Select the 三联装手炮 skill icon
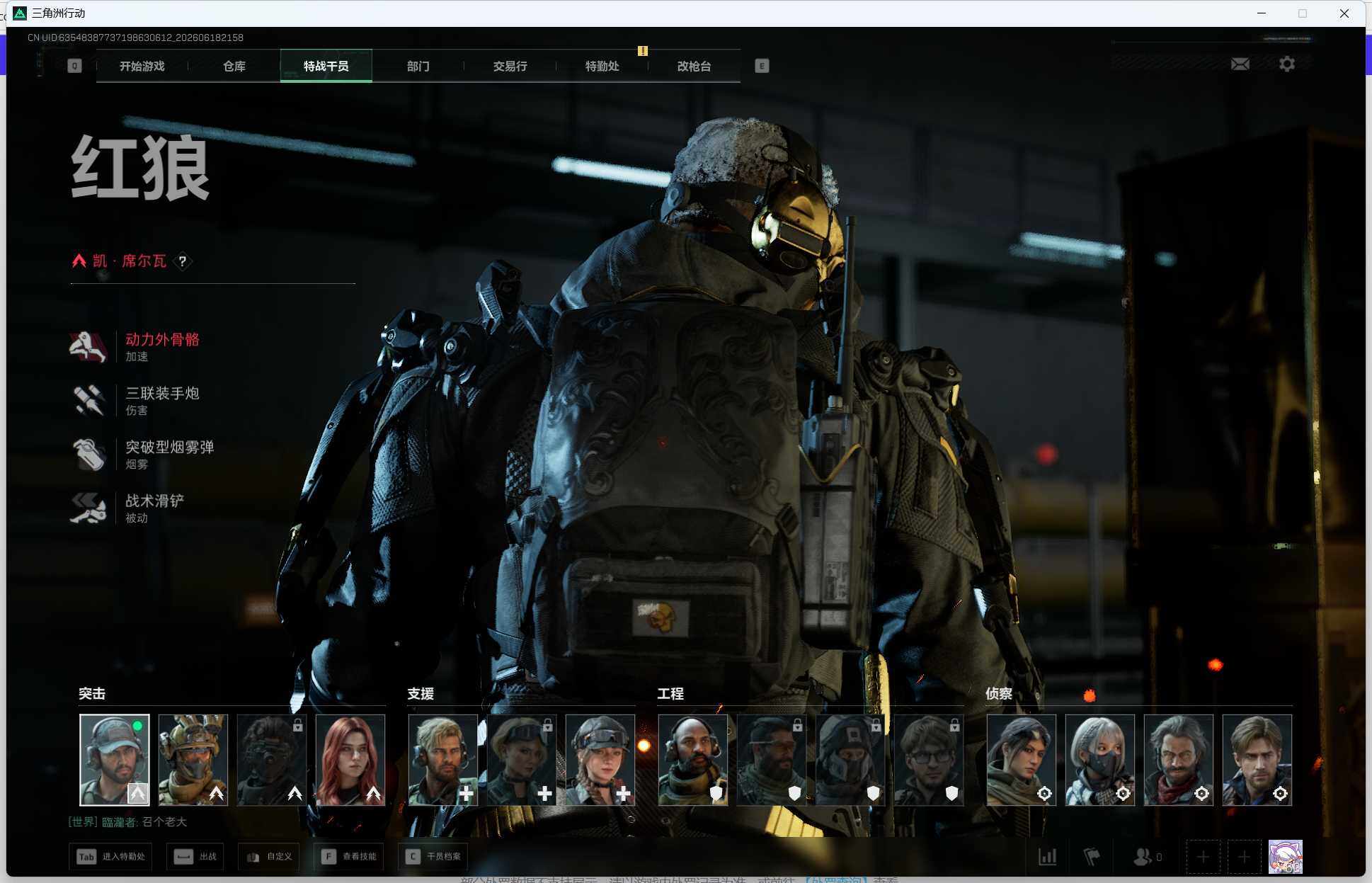The height and width of the screenshot is (883, 1372). [x=88, y=400]
